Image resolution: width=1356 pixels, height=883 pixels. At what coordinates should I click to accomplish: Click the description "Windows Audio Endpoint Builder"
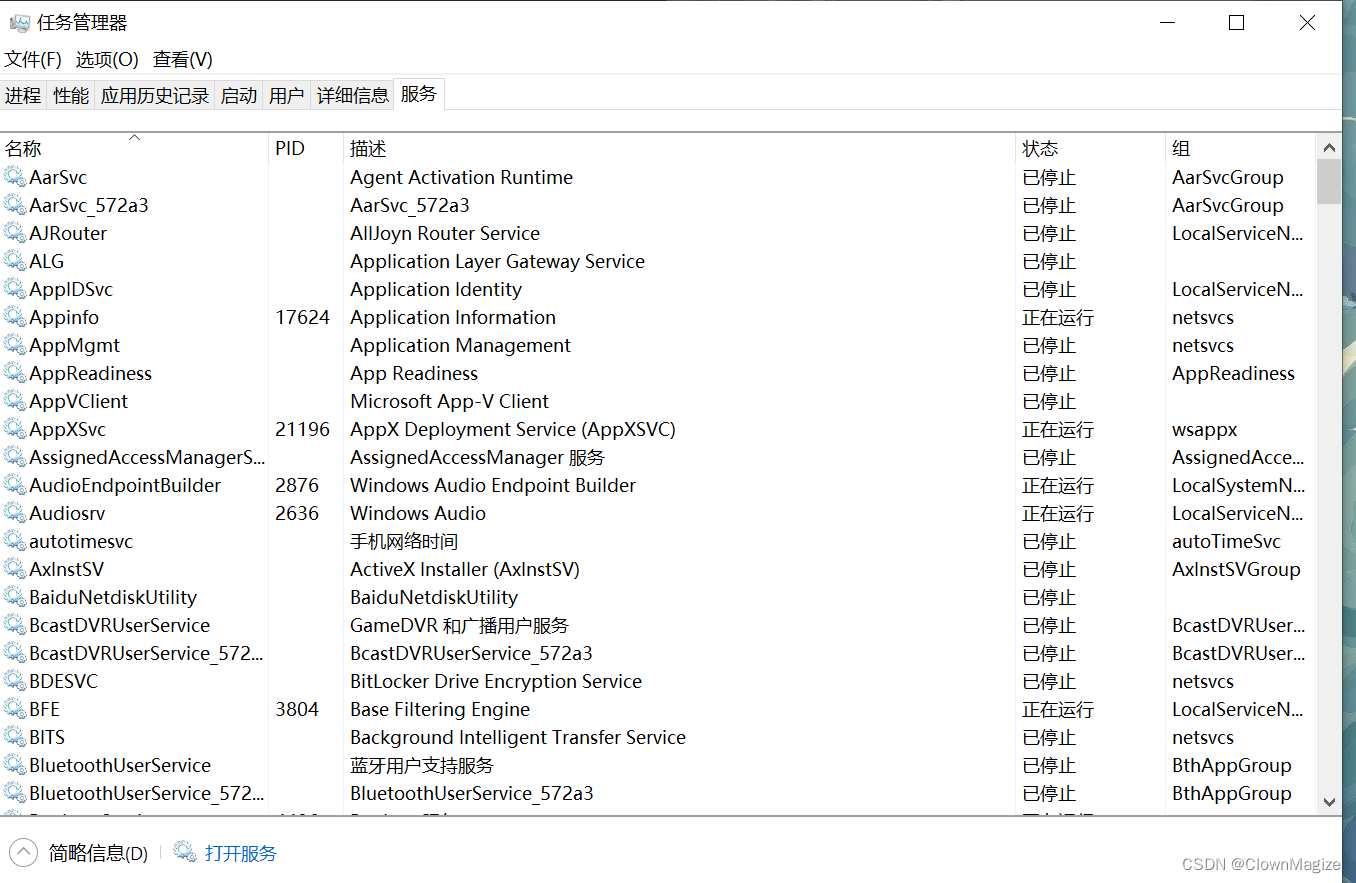point(493,485)
